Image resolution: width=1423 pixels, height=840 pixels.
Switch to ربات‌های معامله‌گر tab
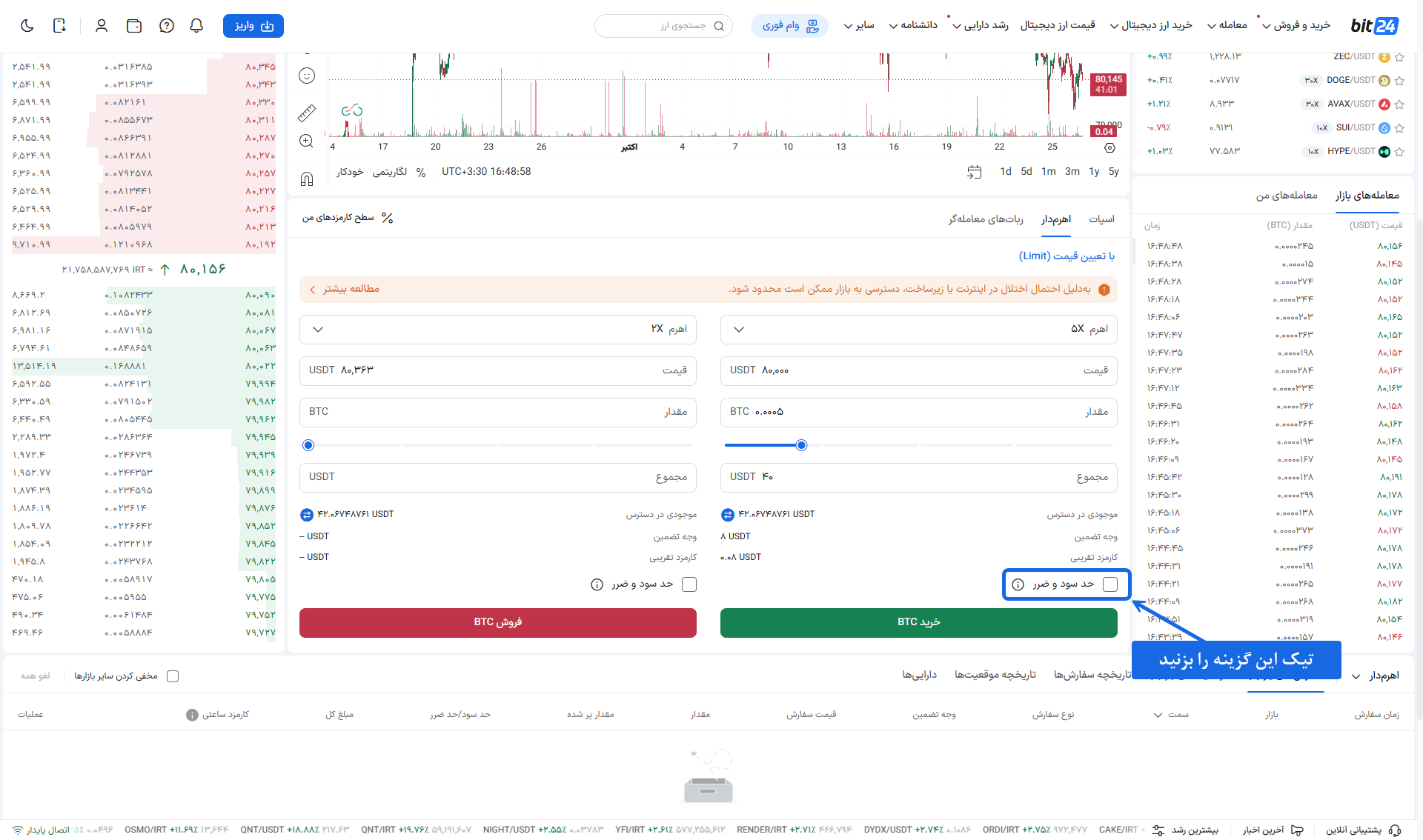point(986,219)
